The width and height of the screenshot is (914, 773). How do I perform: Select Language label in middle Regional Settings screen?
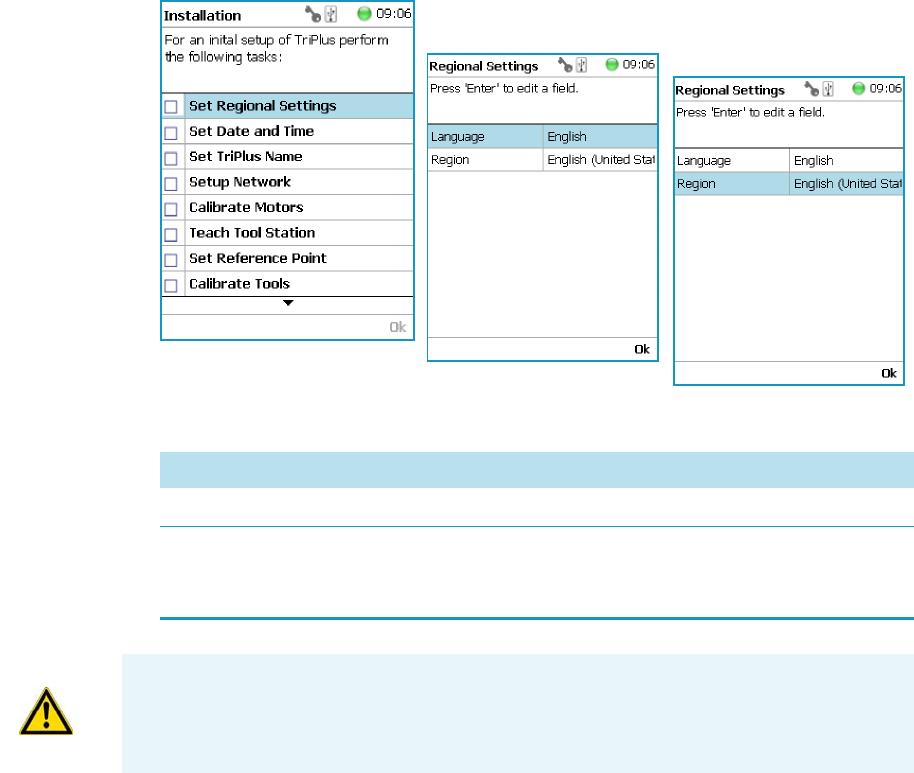(458, 137)
